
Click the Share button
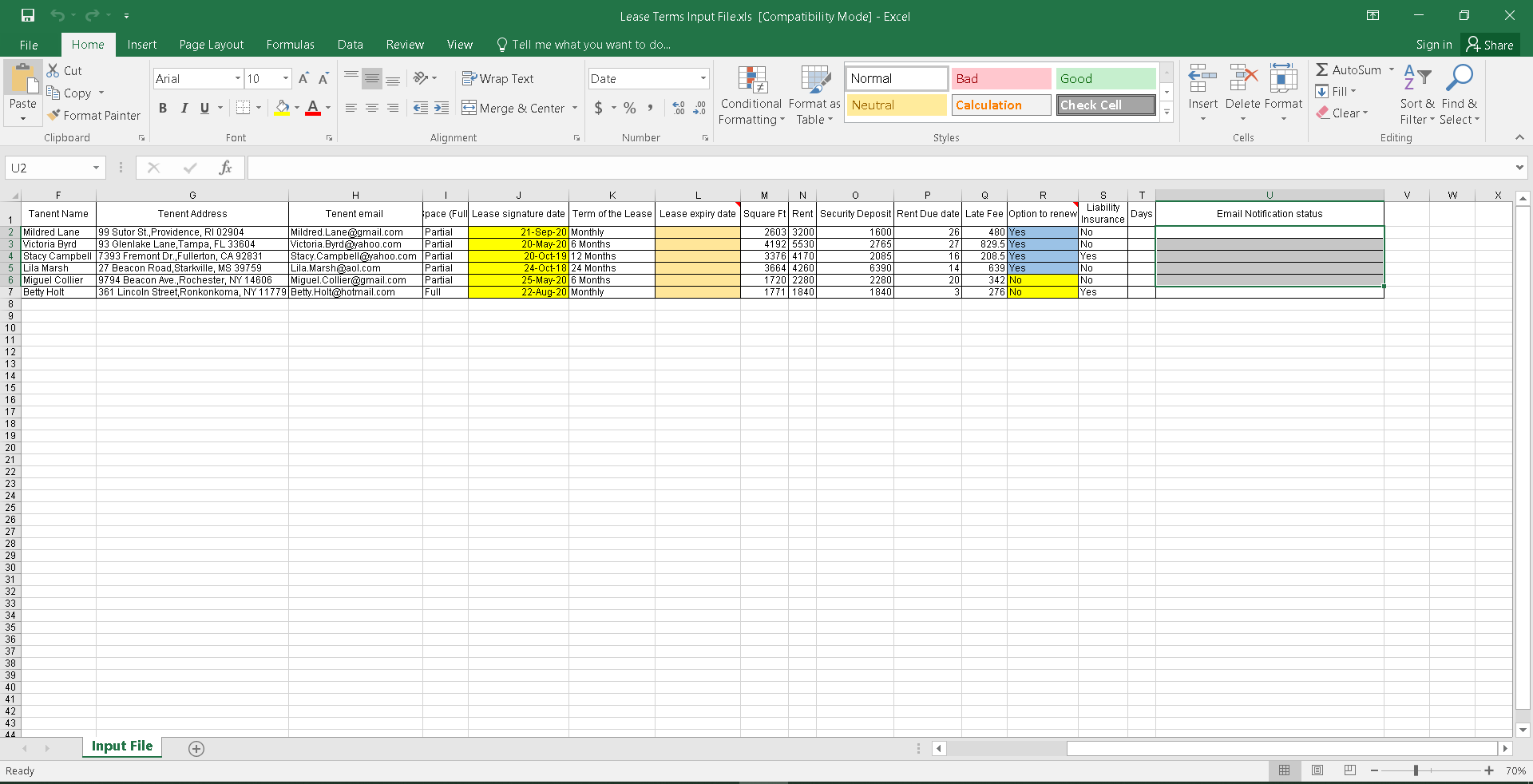pyautogui.click(x=1490, y=45)
